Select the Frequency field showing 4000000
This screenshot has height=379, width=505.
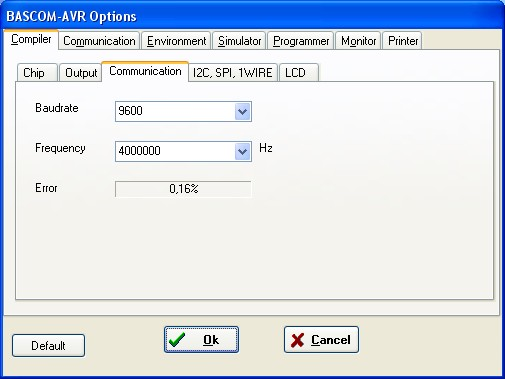[x=183, y=151]
